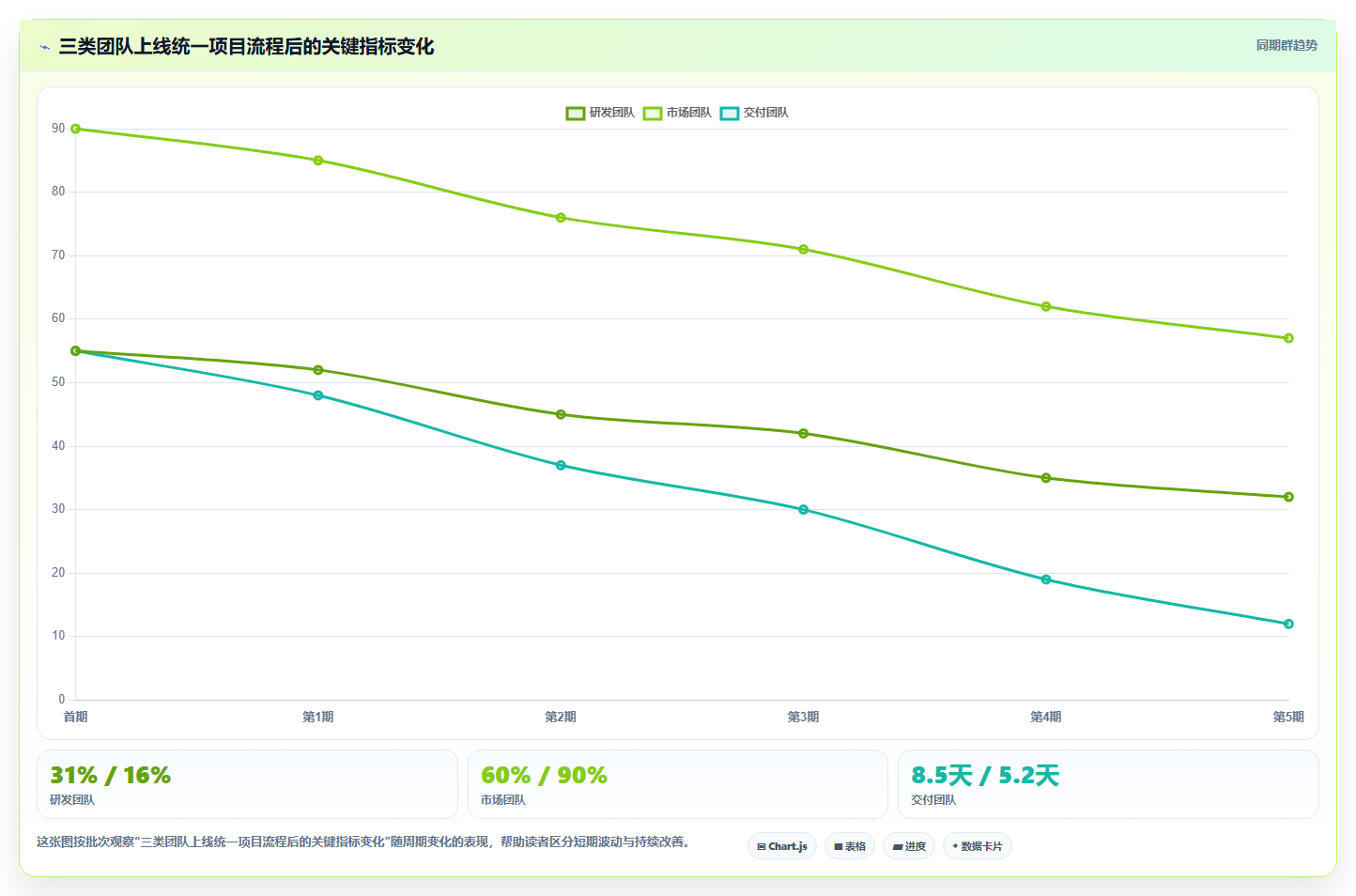Image resolution: width=1356 pixels, height=896 pixels.
Task: Click 市场团队 data point at 第2期 (76)
Action: [x=561, y=218]
